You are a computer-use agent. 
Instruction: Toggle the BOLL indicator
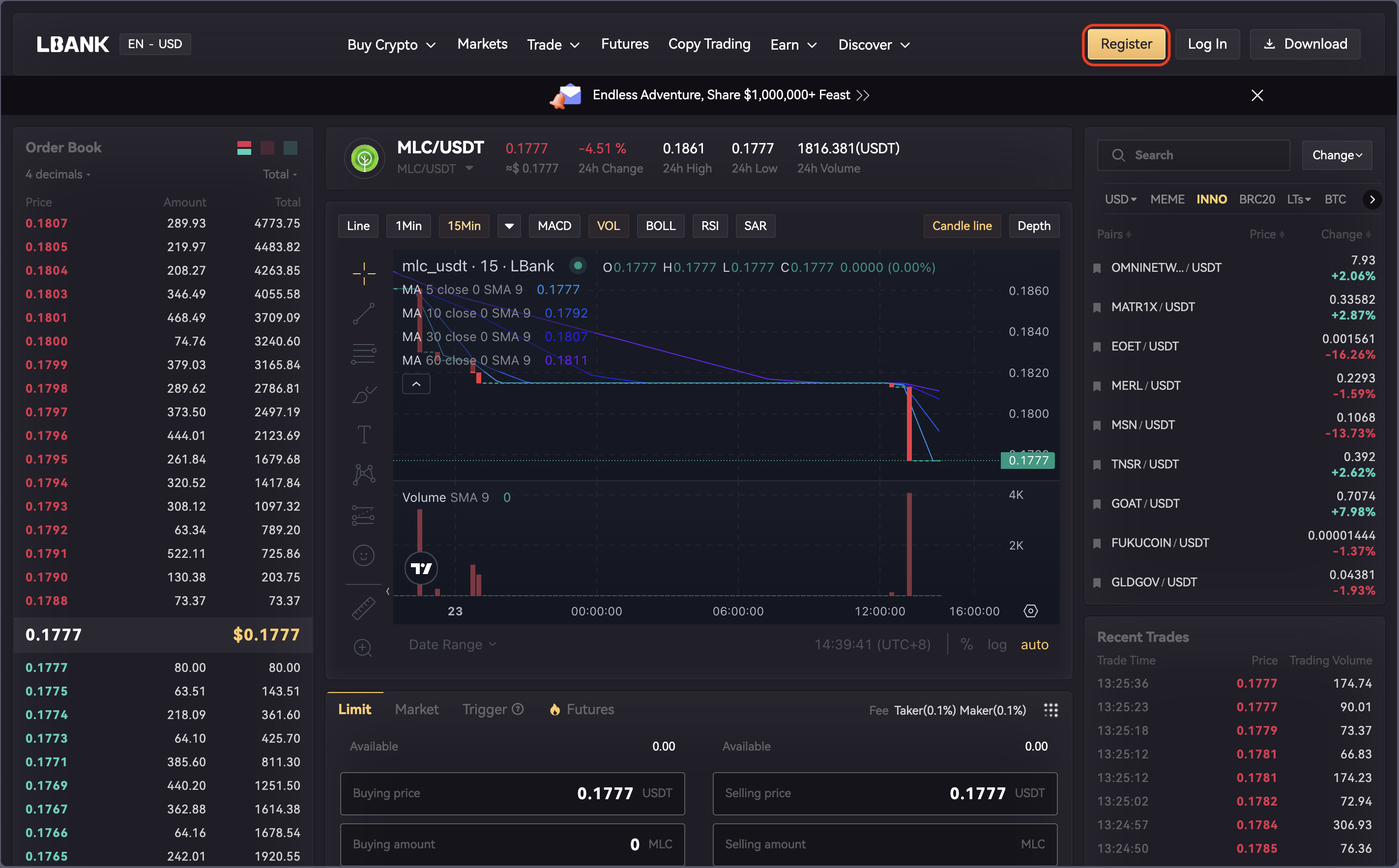(x=661, y=226)
